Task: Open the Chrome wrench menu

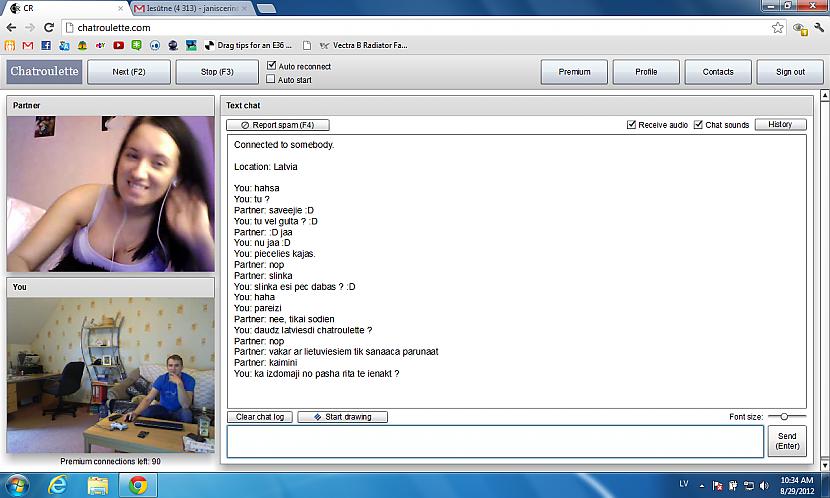Action: point(819,28)
